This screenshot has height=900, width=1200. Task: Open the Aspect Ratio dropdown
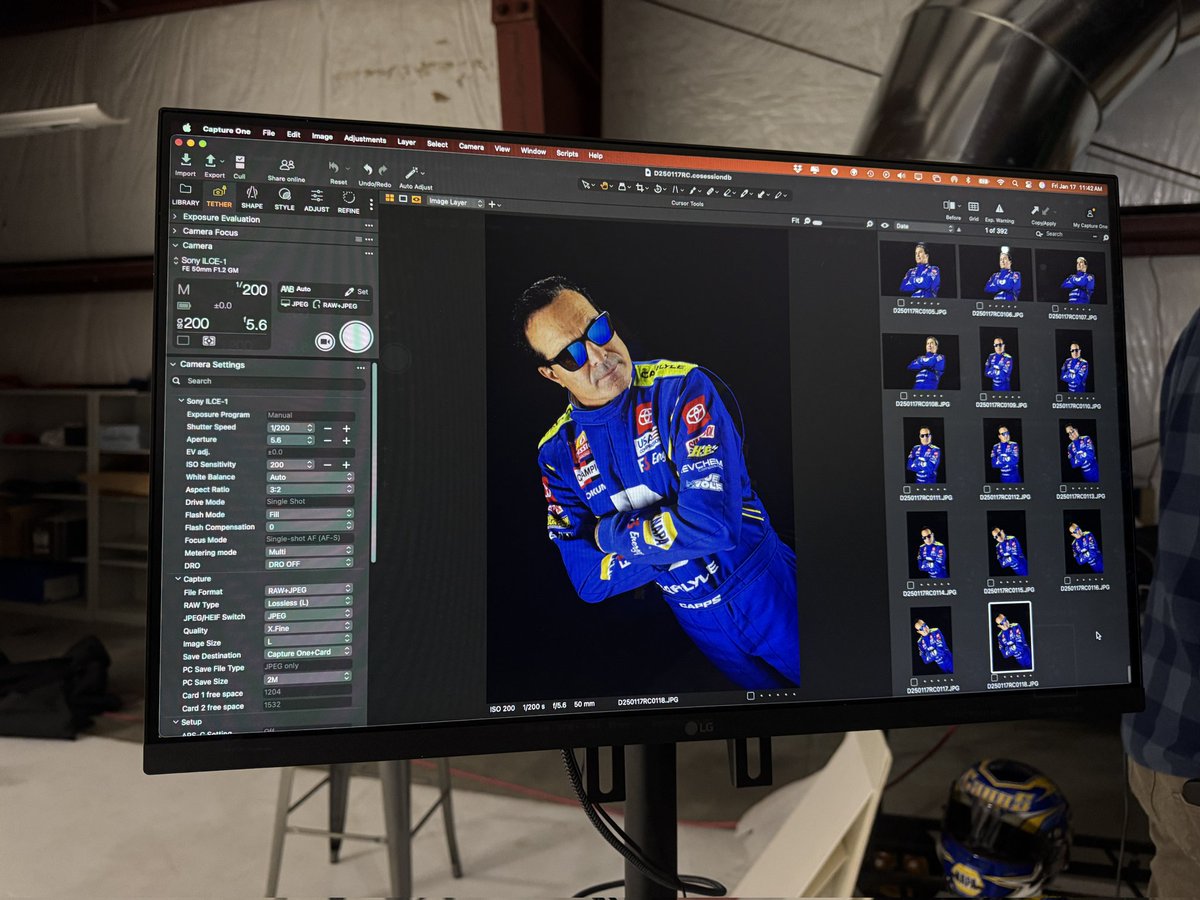click(x=310, y=489)
